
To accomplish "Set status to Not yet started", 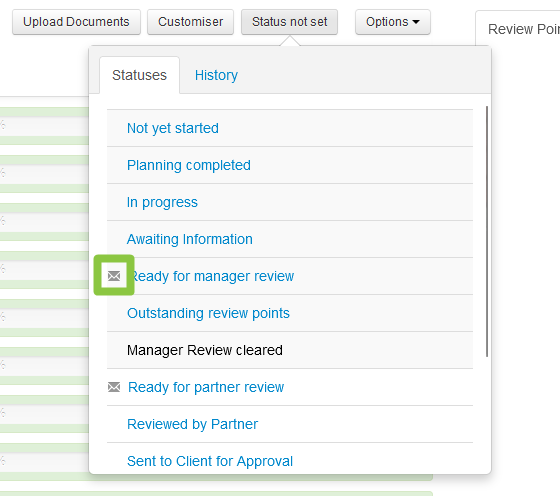I will click(173, 128).
